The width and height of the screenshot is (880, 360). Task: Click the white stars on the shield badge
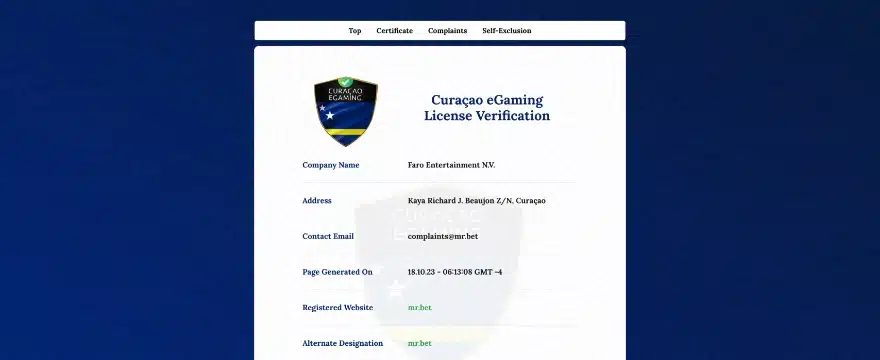pos(327,112)
